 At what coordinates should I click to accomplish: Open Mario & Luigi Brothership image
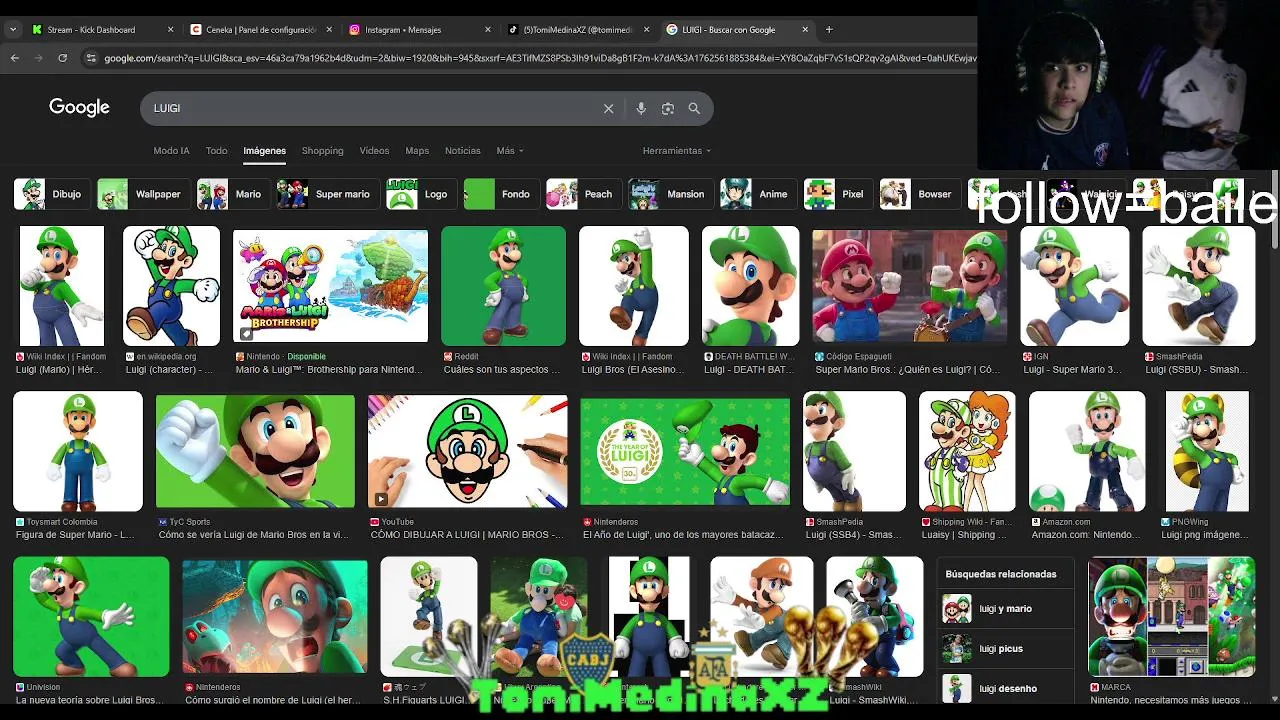click(330, 286)
